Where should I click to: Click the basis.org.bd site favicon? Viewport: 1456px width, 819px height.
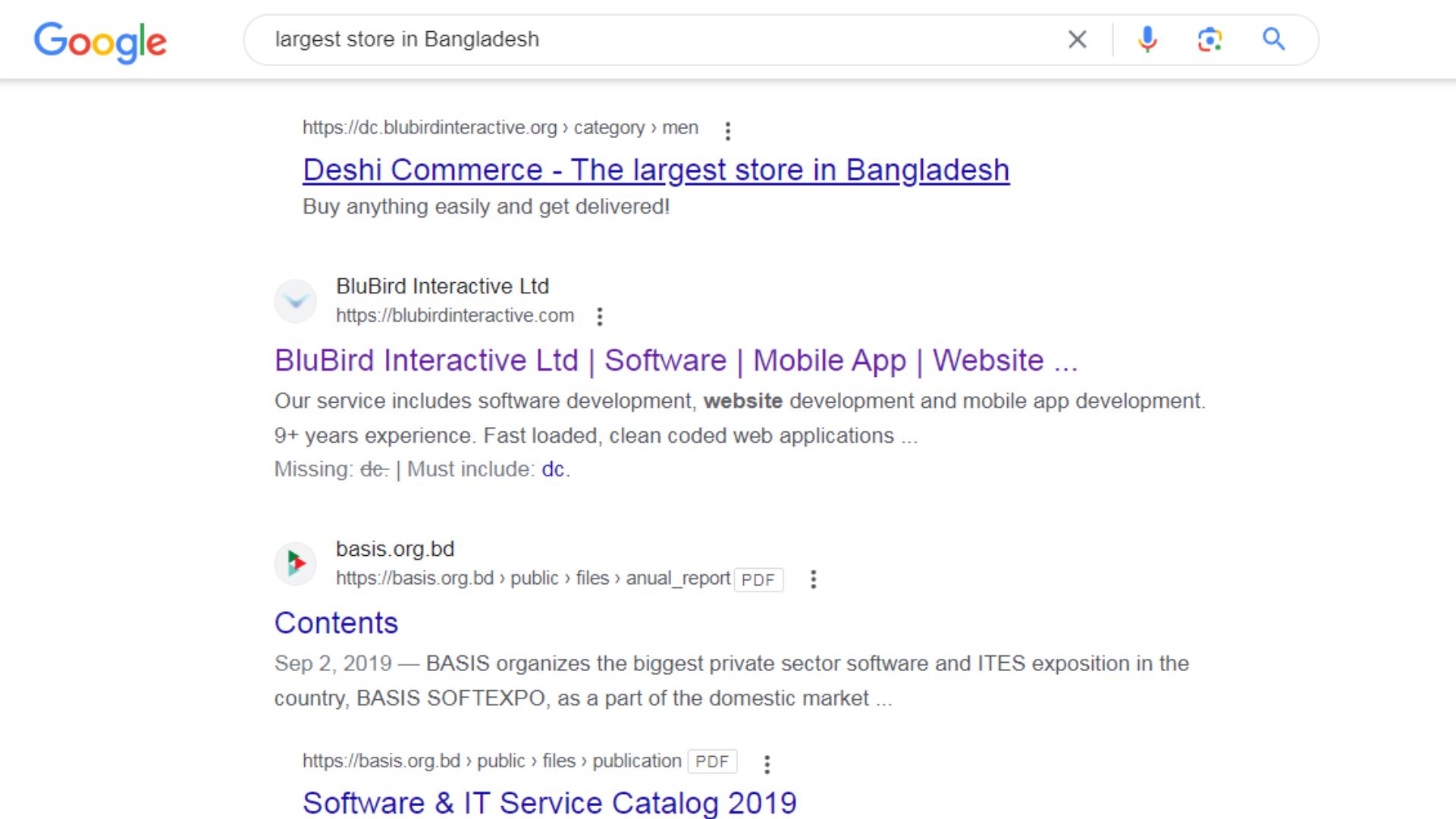295,563
